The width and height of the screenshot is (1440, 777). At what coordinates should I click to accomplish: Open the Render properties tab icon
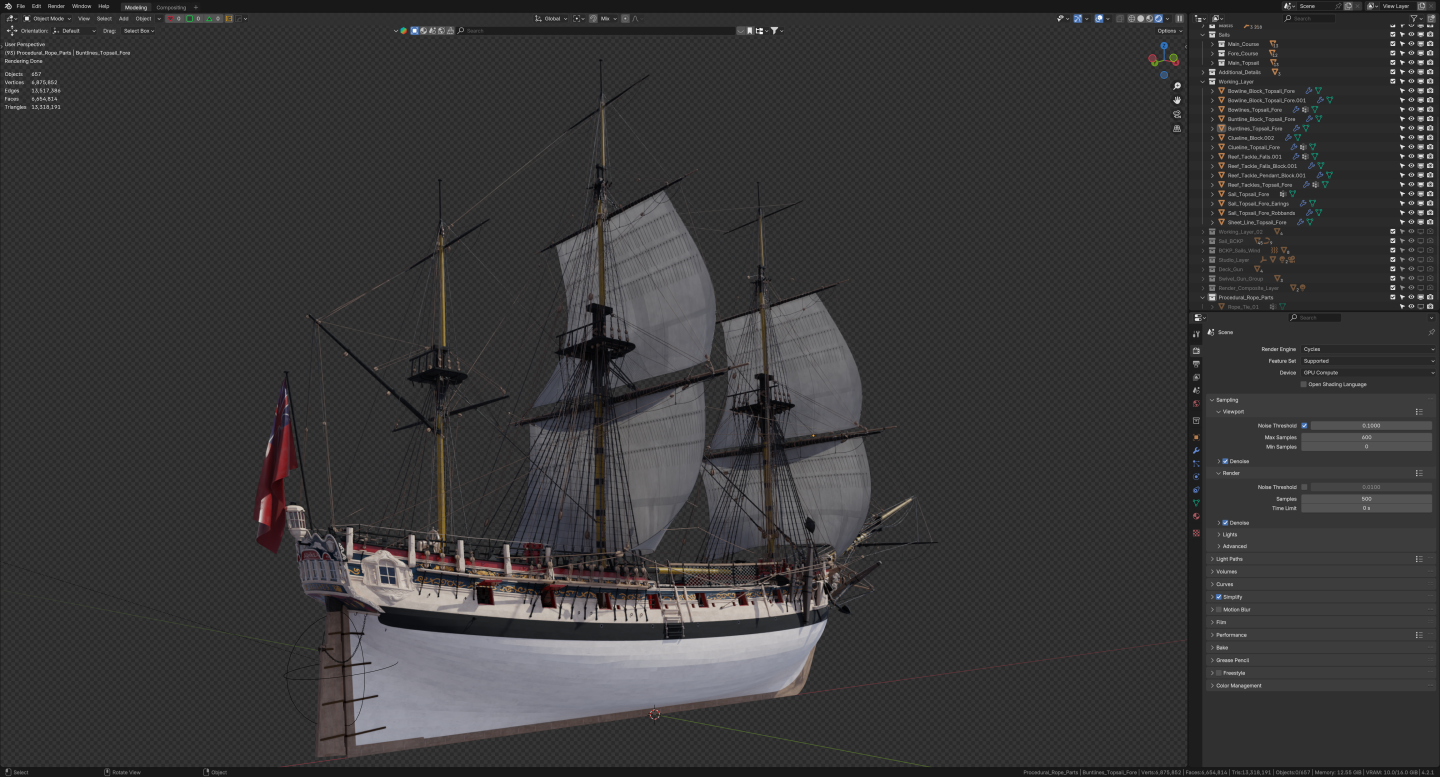1196,351
